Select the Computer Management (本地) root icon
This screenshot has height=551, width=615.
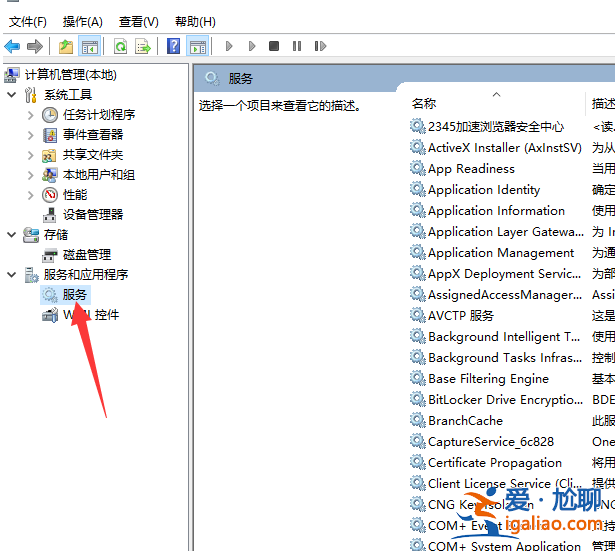coord(12,75)
